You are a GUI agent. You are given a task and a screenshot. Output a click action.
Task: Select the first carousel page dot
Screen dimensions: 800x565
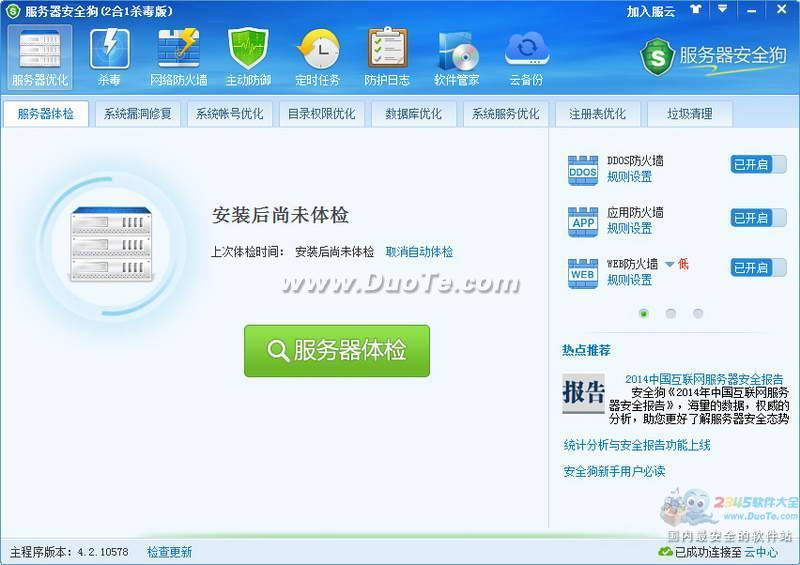click(x=644, y=313)
